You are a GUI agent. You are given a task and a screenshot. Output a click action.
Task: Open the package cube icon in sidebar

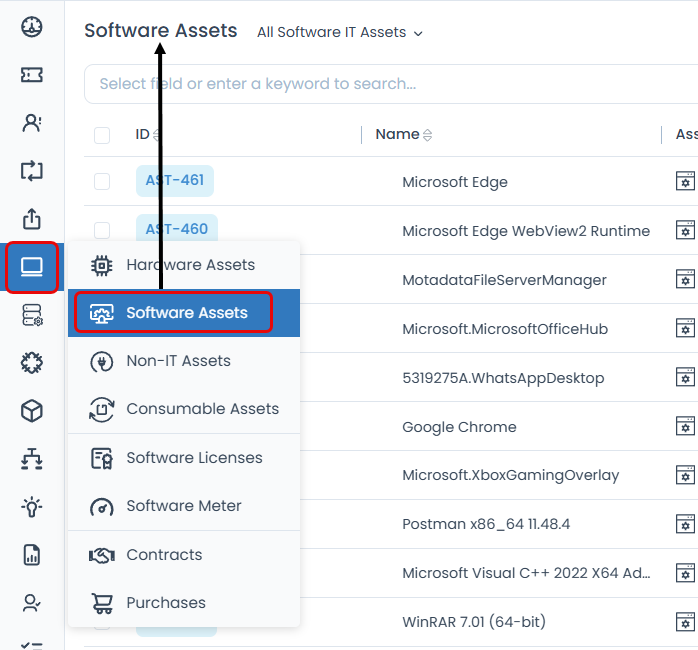(32, 411)
